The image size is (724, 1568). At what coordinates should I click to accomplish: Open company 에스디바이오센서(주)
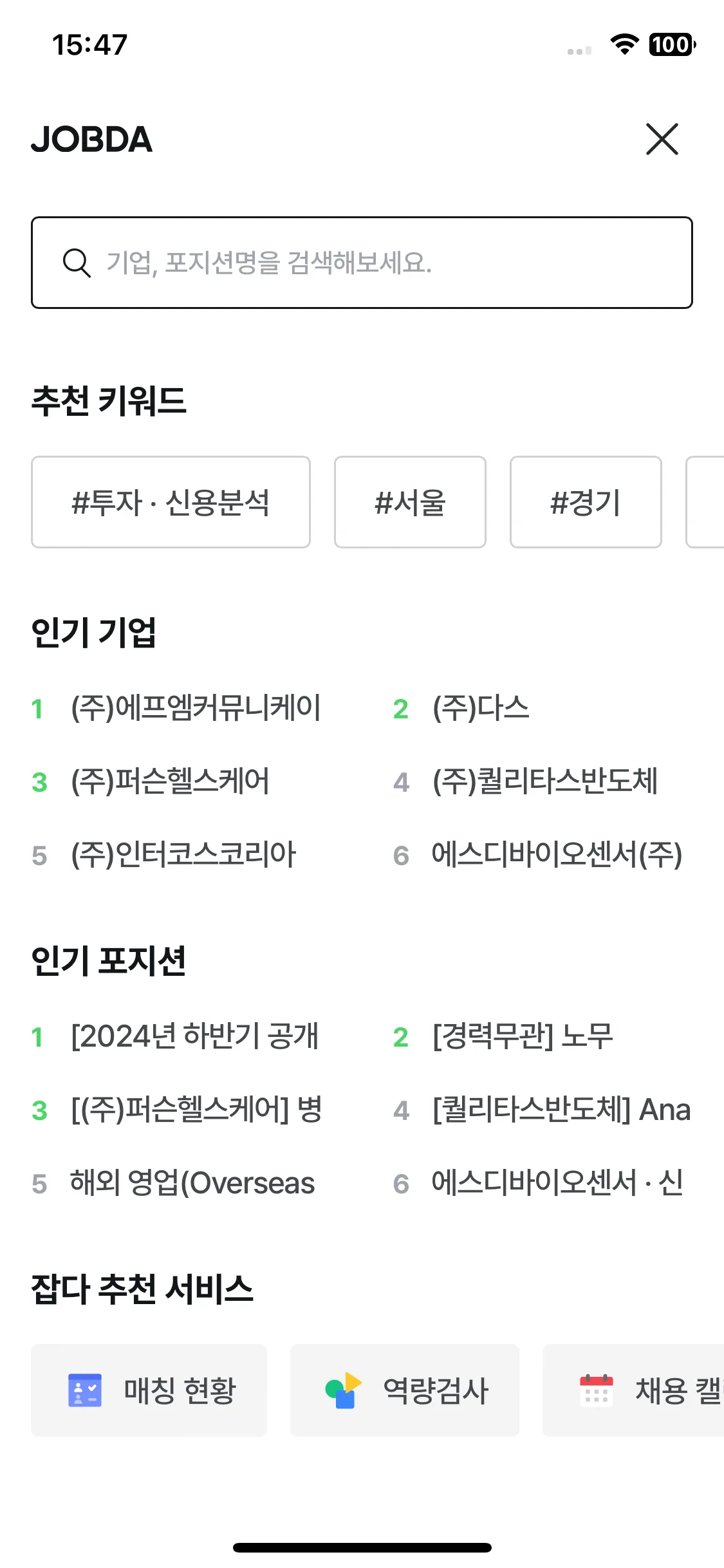click(557, 855)
